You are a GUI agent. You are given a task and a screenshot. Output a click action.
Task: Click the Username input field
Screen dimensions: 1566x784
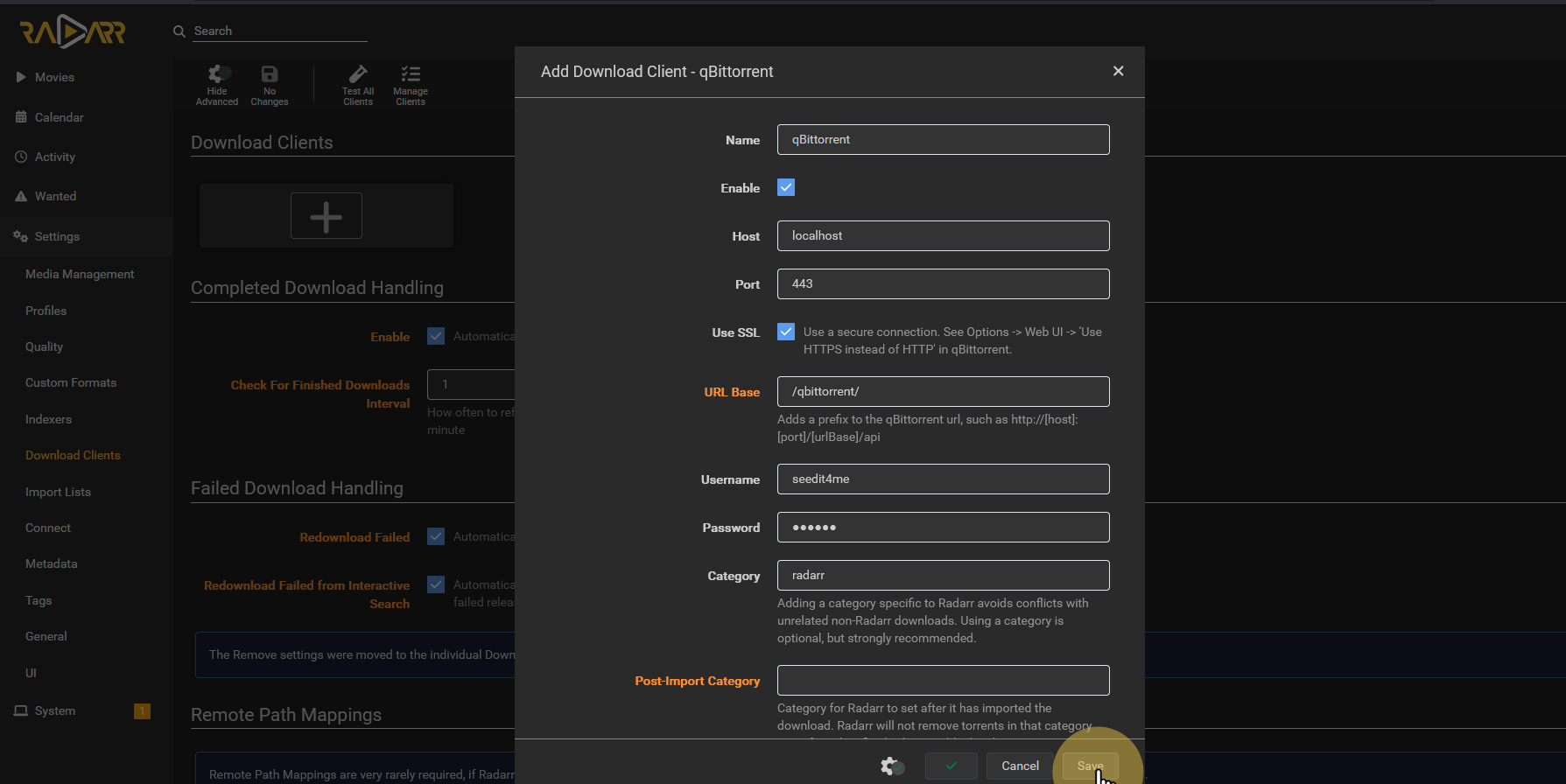click(x=943, y=479)
